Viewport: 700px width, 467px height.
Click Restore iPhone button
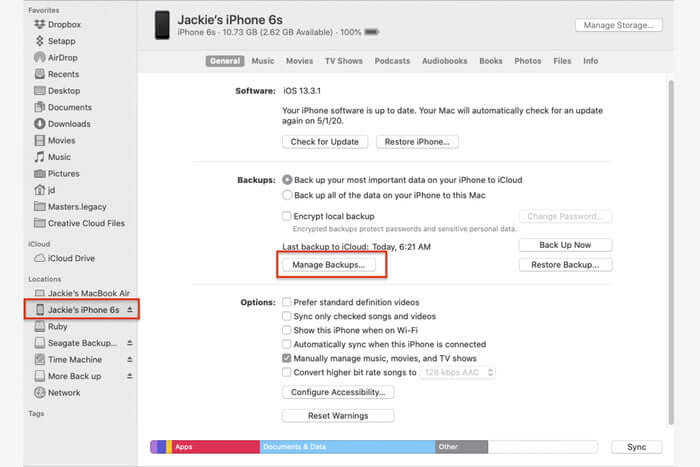[417, 142]
